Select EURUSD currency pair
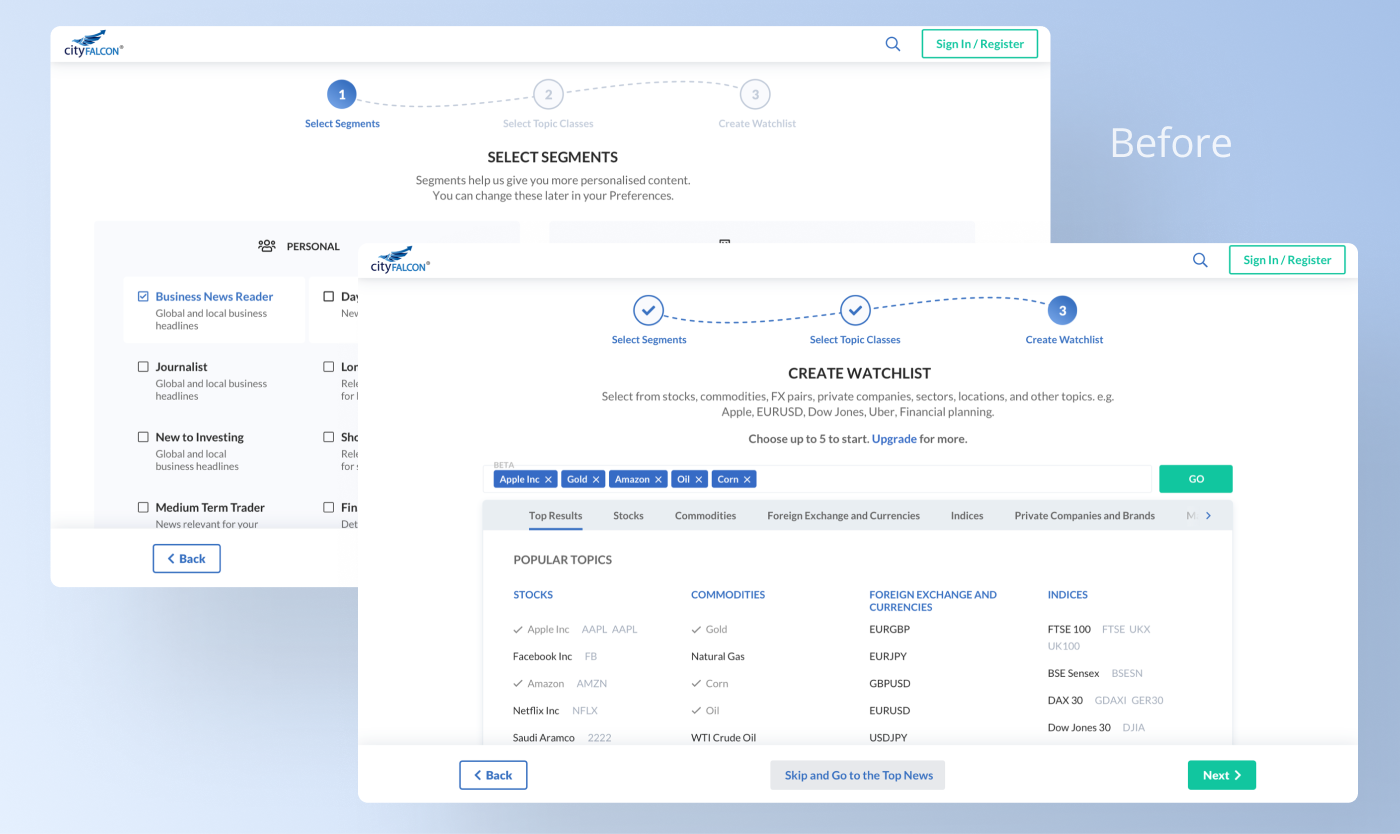The height and width of the screenshot is (834, 1400). pyautogui.click(x=890, y=710)
